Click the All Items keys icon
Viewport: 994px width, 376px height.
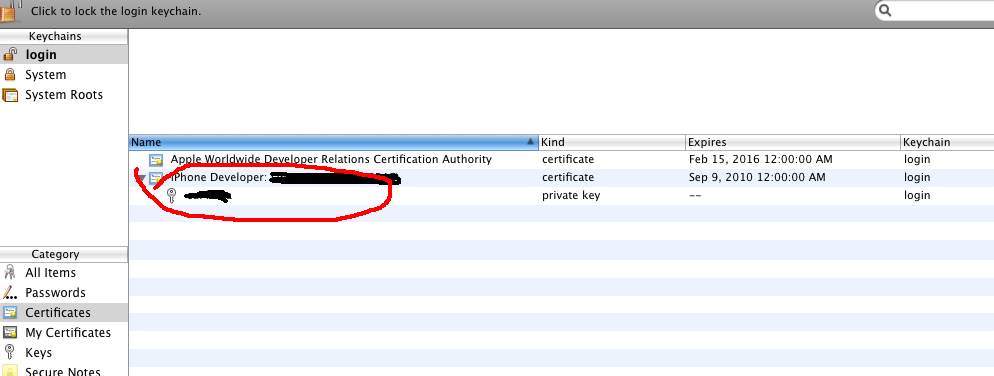tap(10, 273)
